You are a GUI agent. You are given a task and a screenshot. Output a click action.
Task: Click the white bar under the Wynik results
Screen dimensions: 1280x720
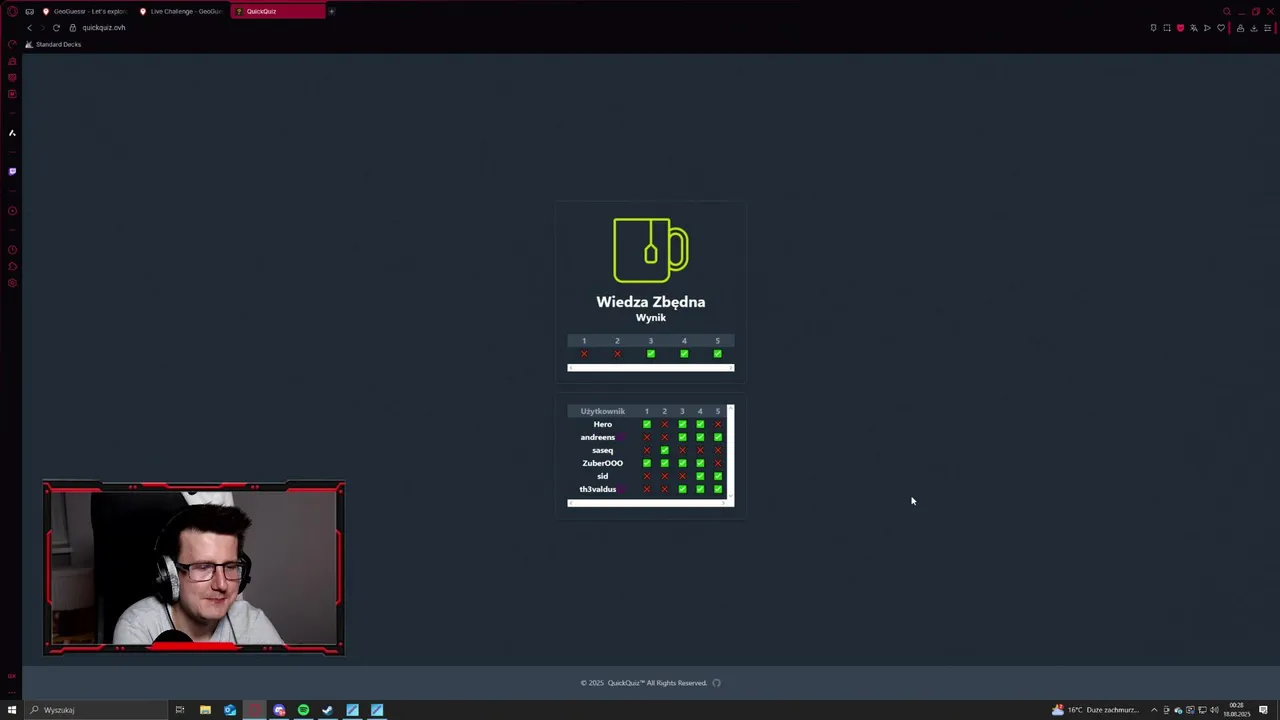(x=651, y=367)
